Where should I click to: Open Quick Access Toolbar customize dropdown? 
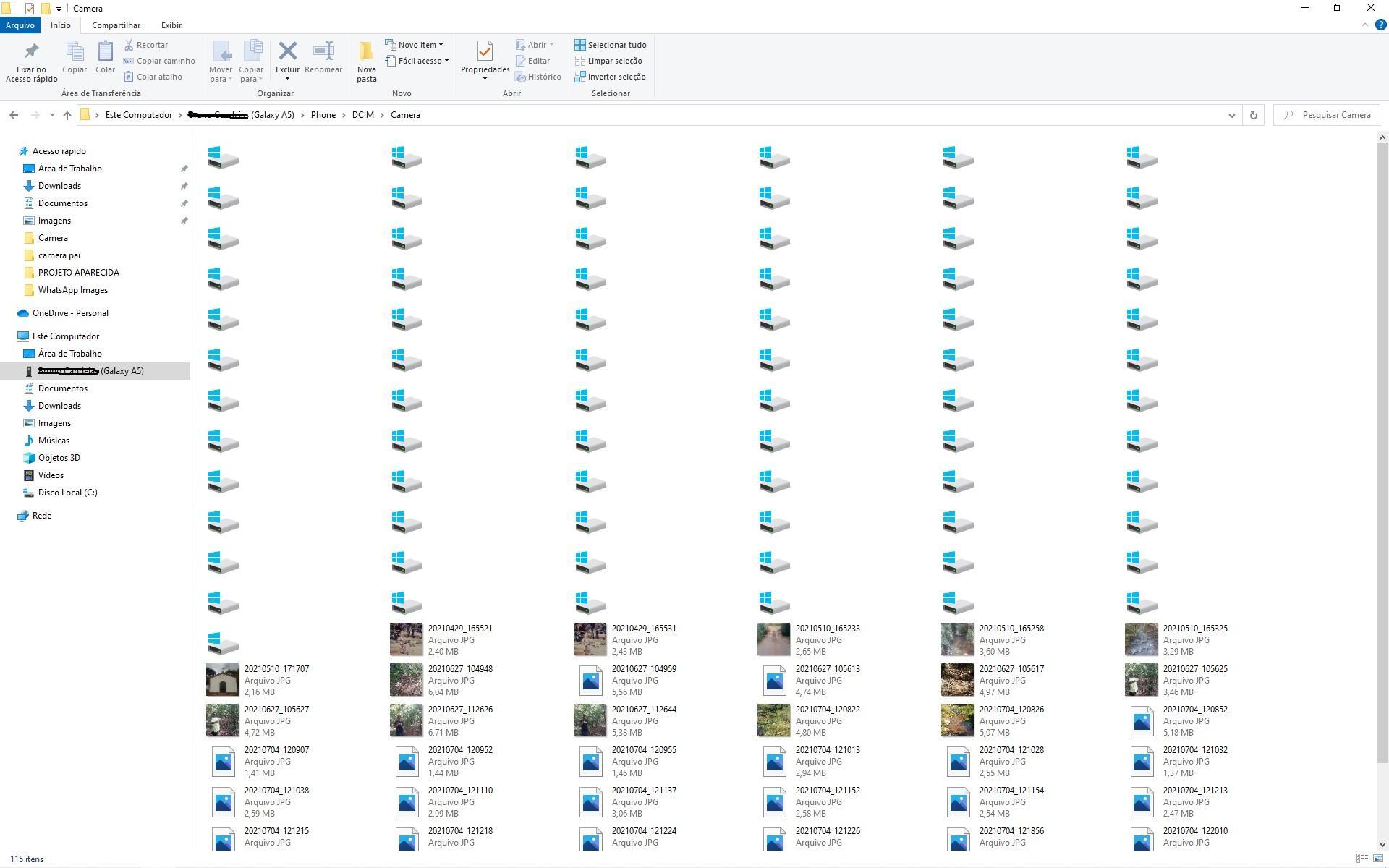(59, 9)
